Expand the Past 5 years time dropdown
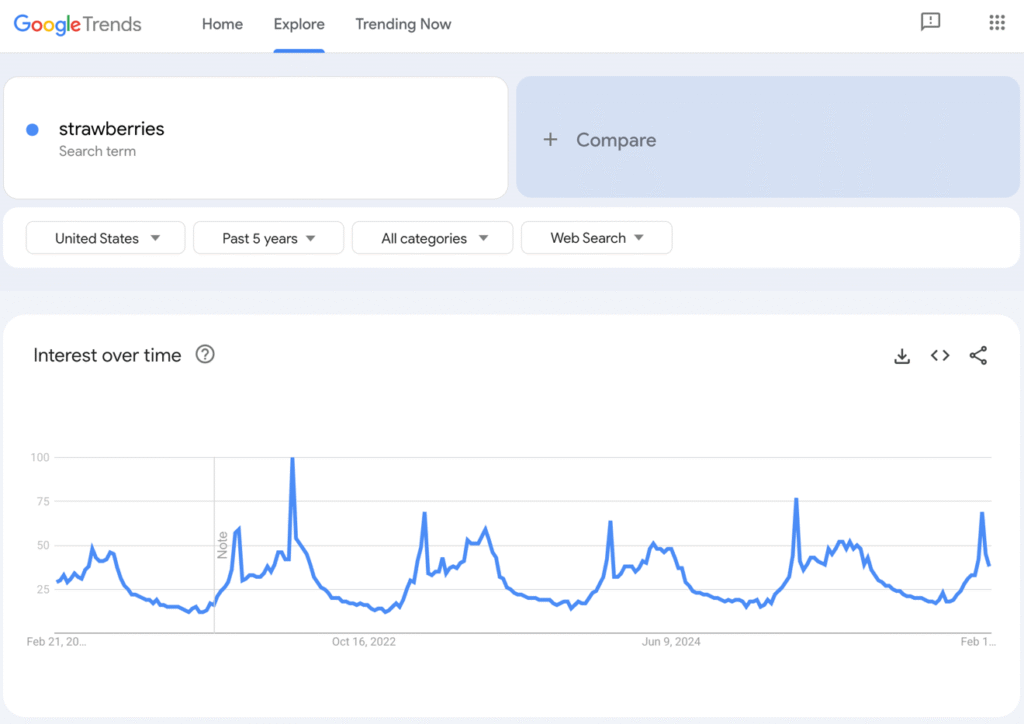Screen dimensions: 1024x724 [268, 238]
